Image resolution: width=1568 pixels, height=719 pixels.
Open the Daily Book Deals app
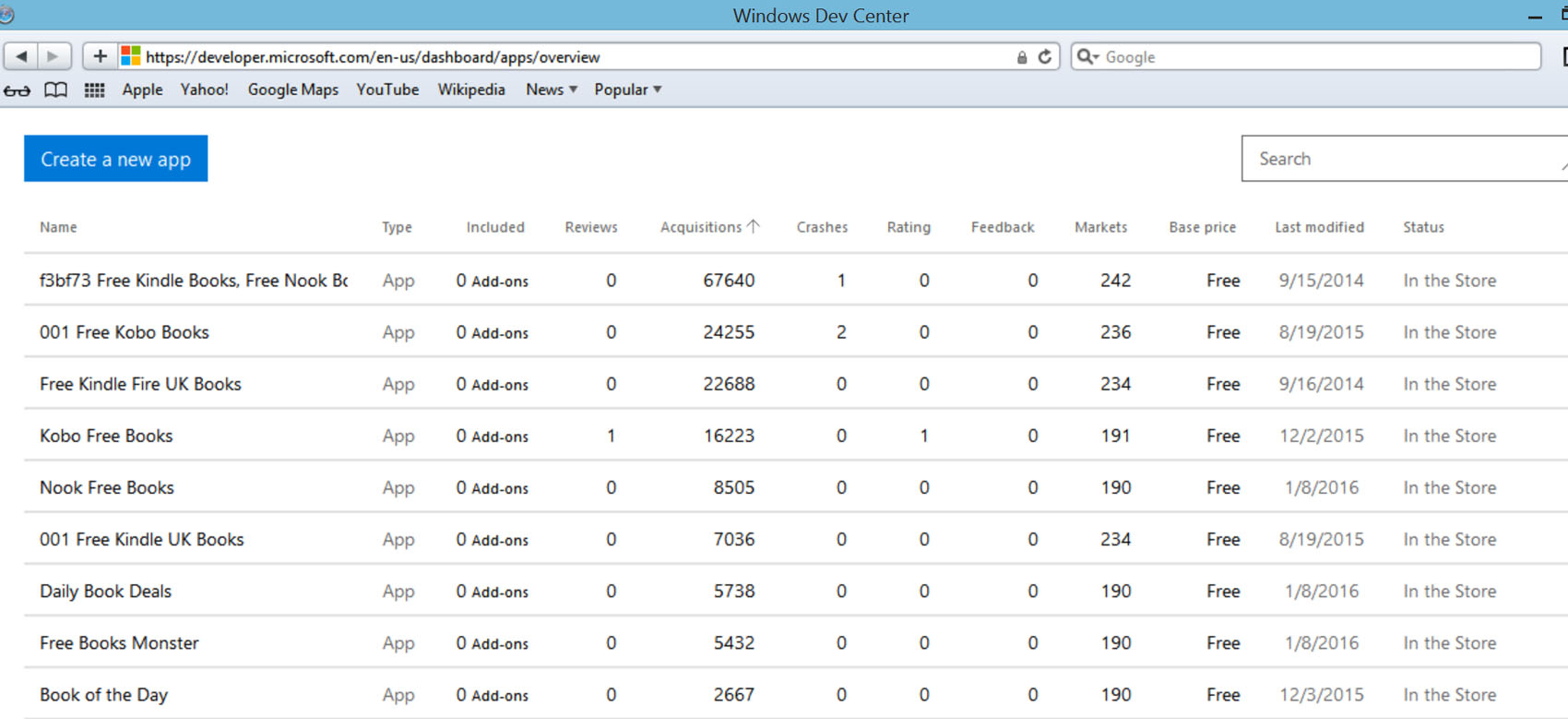[105, 591]
